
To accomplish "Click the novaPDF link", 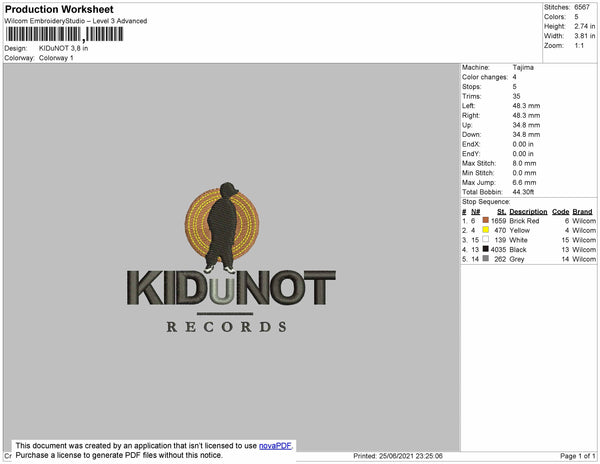I will coord(275,446).
